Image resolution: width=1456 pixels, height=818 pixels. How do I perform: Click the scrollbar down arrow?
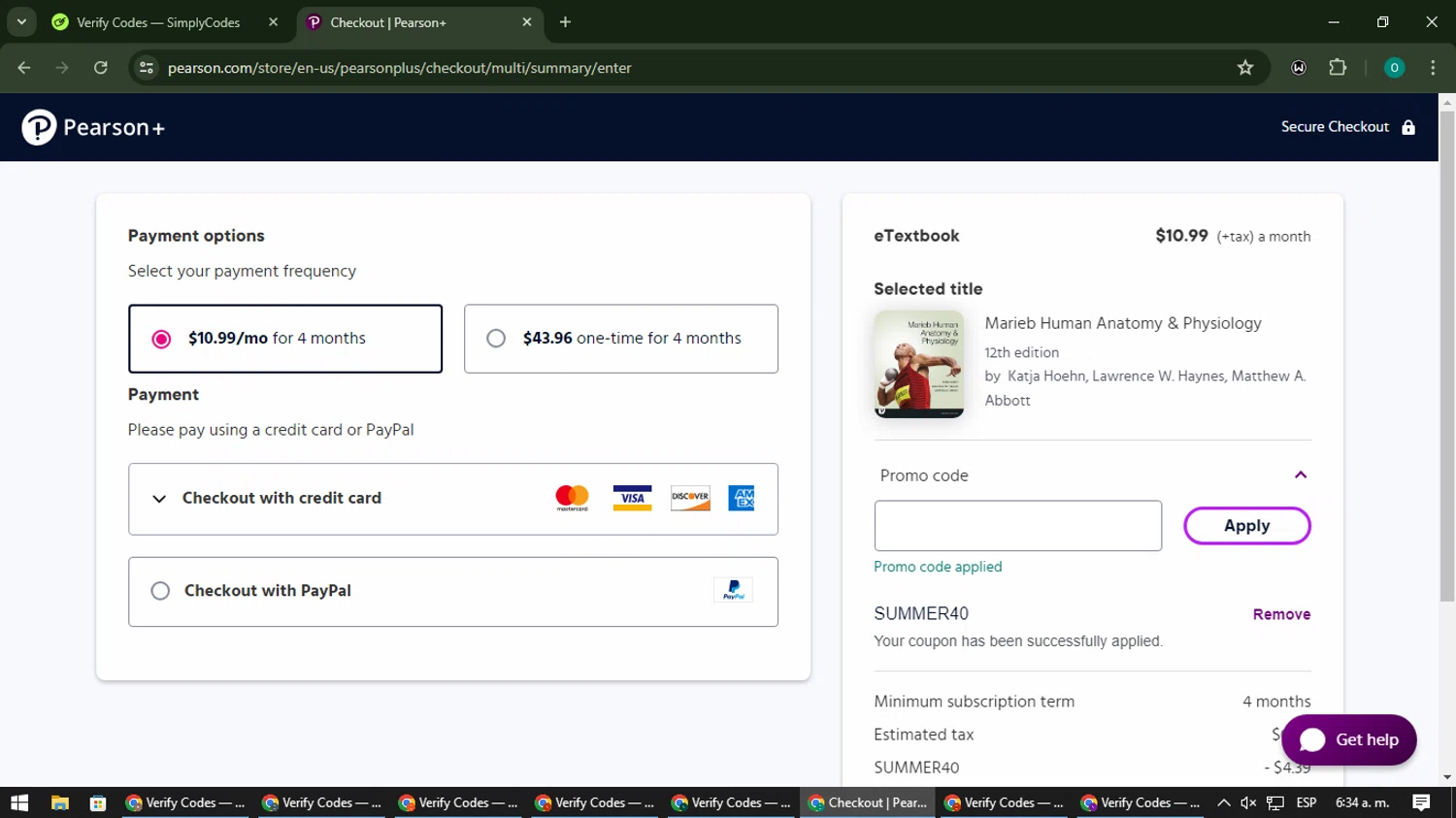click(1447, 777)
